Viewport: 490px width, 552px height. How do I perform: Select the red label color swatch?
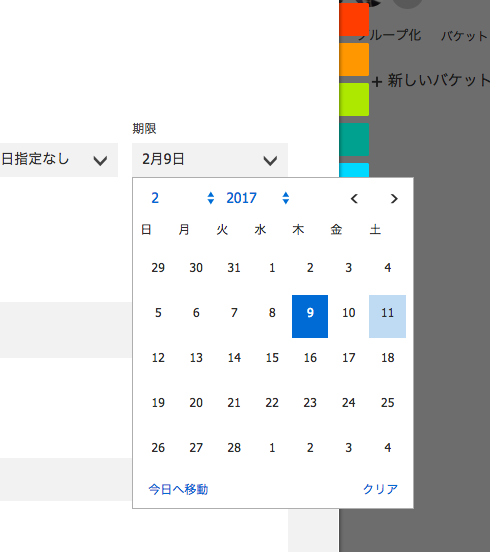(x=354, y=20)
